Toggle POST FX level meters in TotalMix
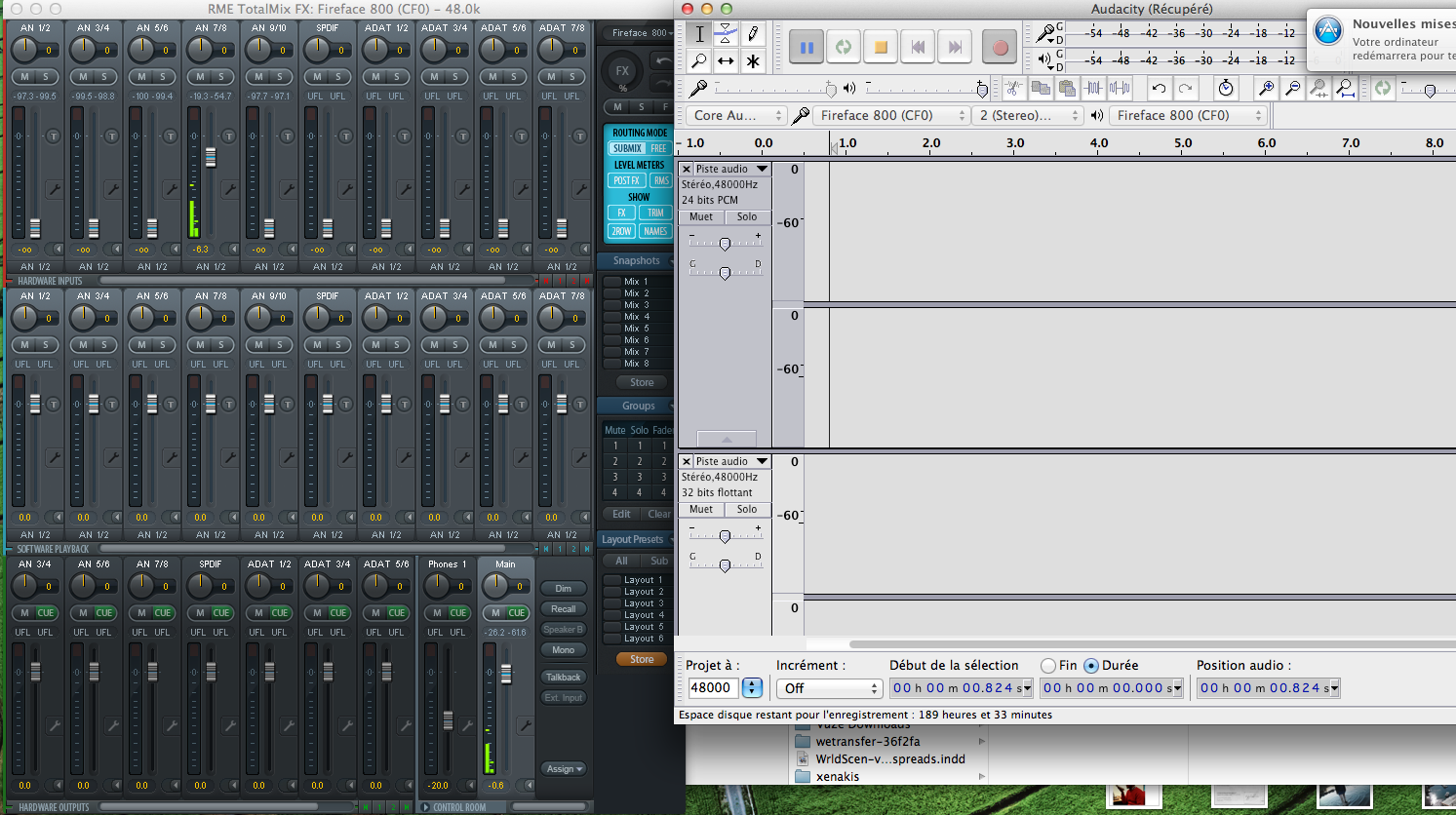This screenshot has height=815, width=1456. [627, 180]
